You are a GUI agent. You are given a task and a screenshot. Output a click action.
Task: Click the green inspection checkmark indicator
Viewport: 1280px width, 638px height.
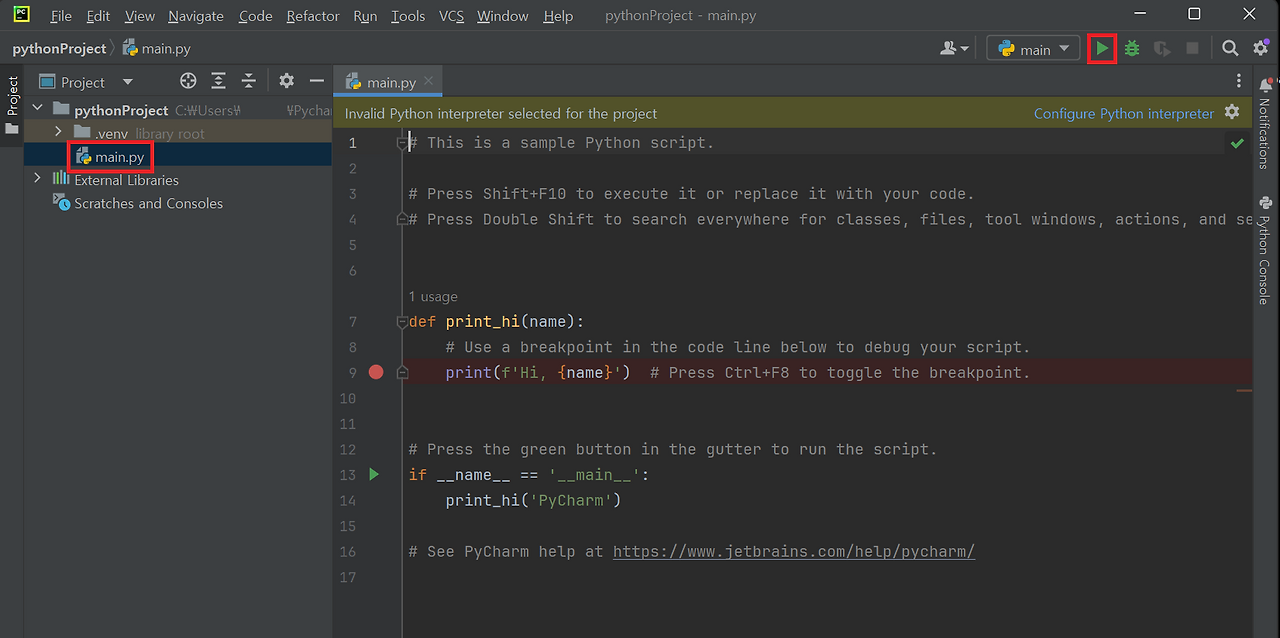point(1237,143)
